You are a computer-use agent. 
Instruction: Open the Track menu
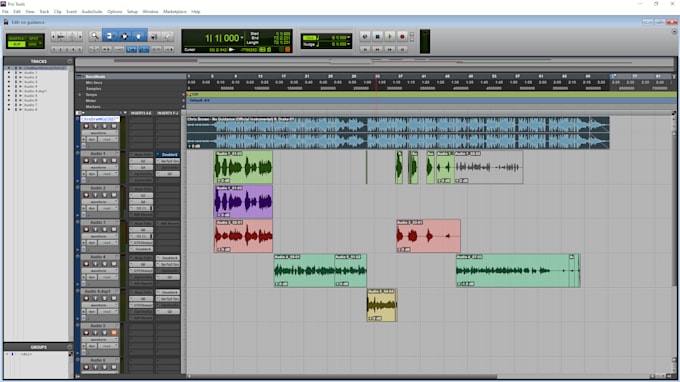coord(44,12)
